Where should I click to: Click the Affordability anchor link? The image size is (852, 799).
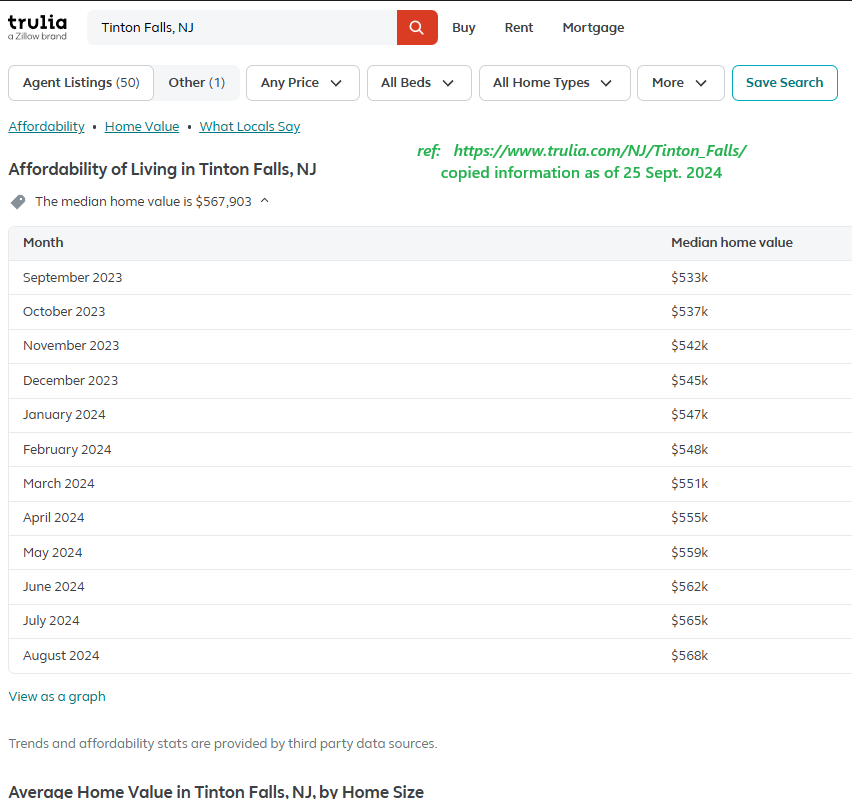[47, 126]
